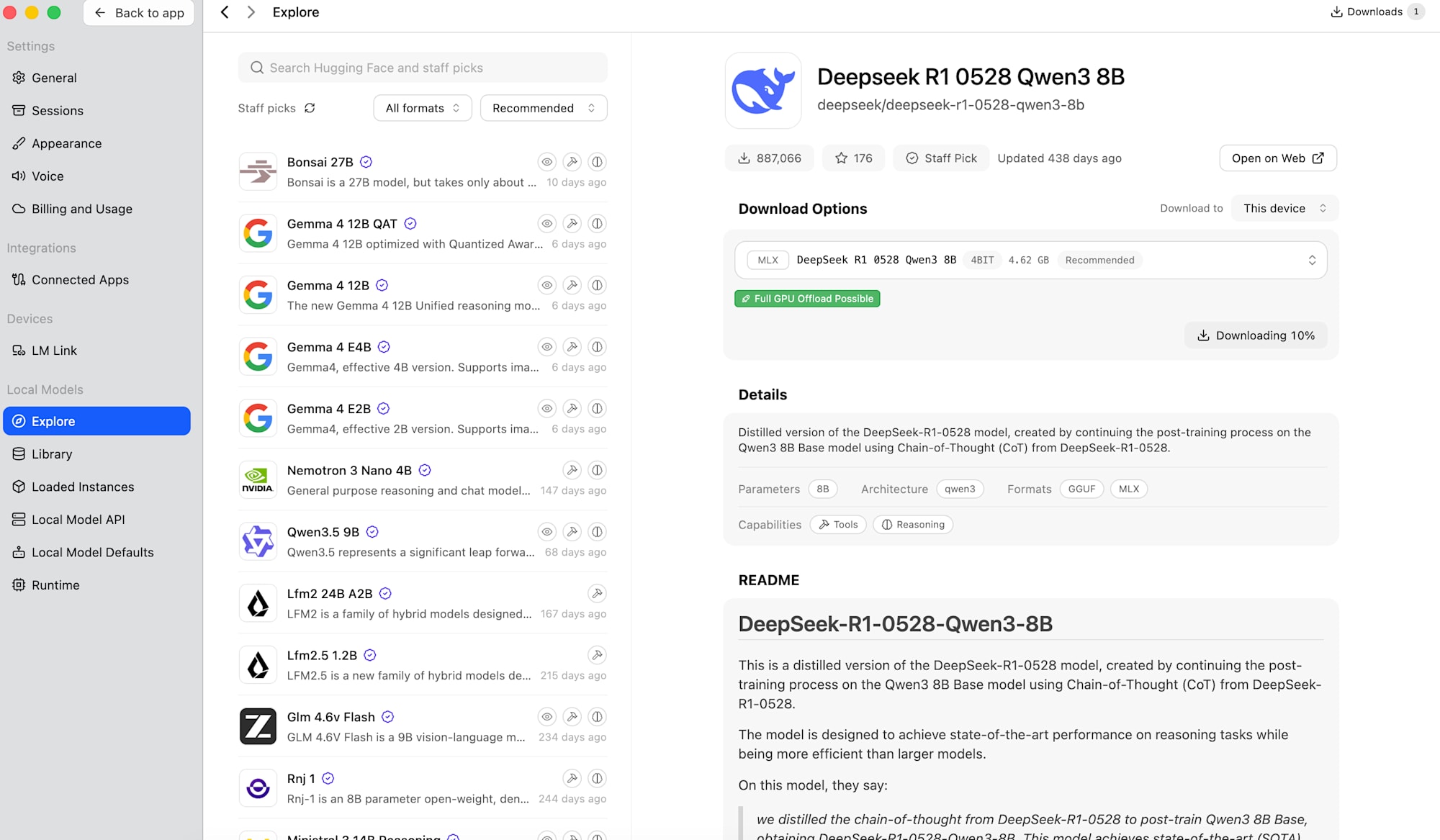The image size is (1440, 840).
Task: Navigate back with the left chevron
Action: [225, 12]
